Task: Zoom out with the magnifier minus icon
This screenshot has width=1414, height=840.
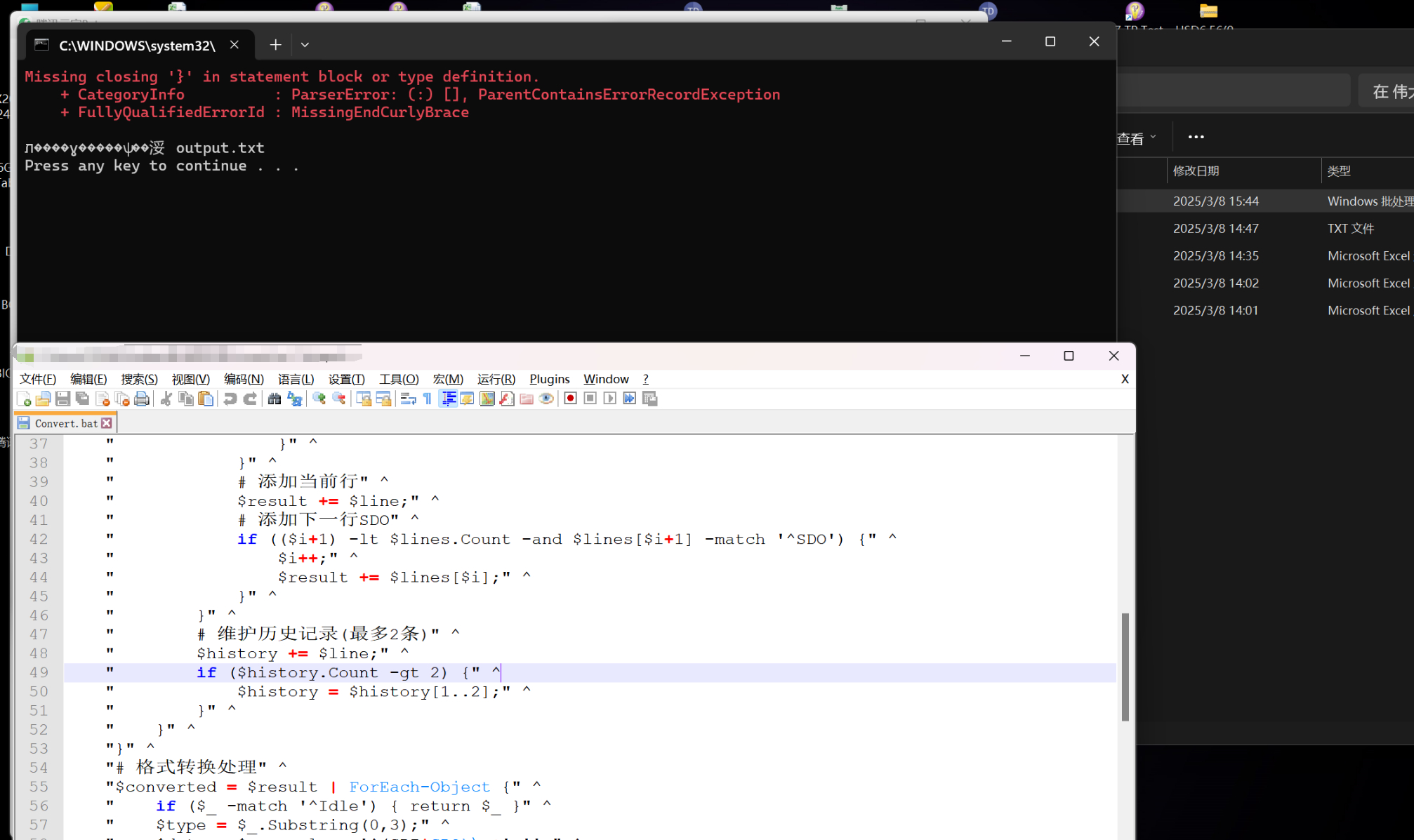Action: 339,399
